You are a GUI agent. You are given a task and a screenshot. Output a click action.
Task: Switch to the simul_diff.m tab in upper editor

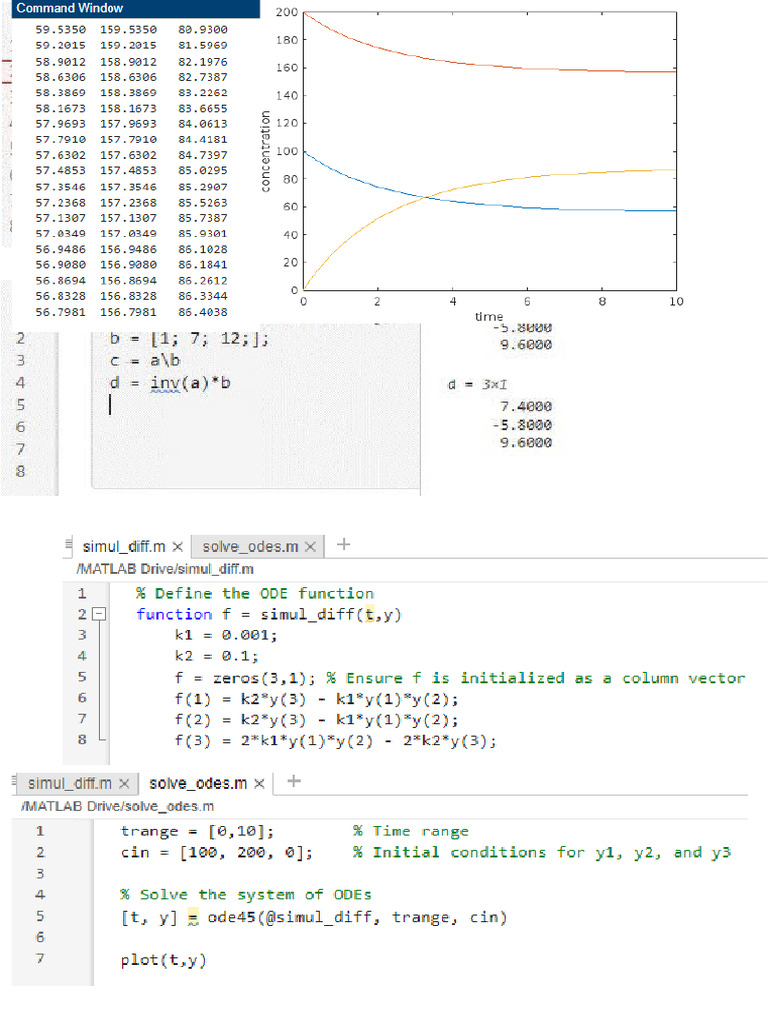click(x=123, y=546)
